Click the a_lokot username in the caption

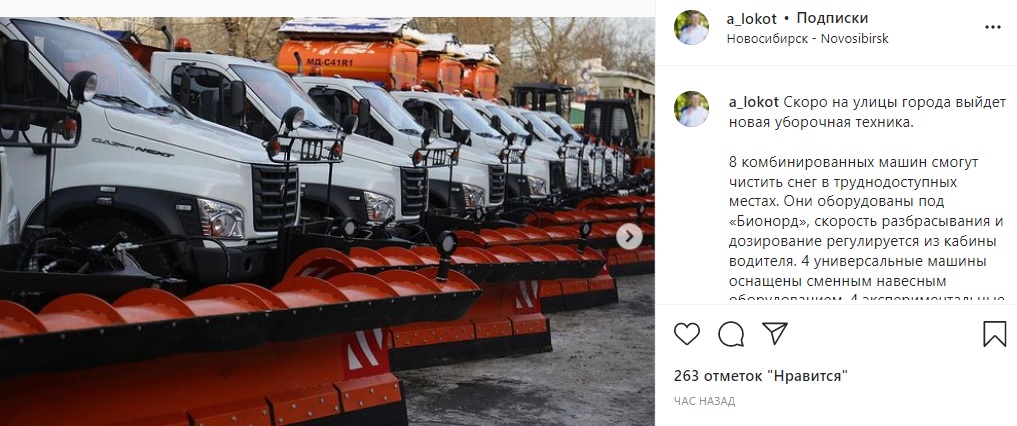pos(754,102)
